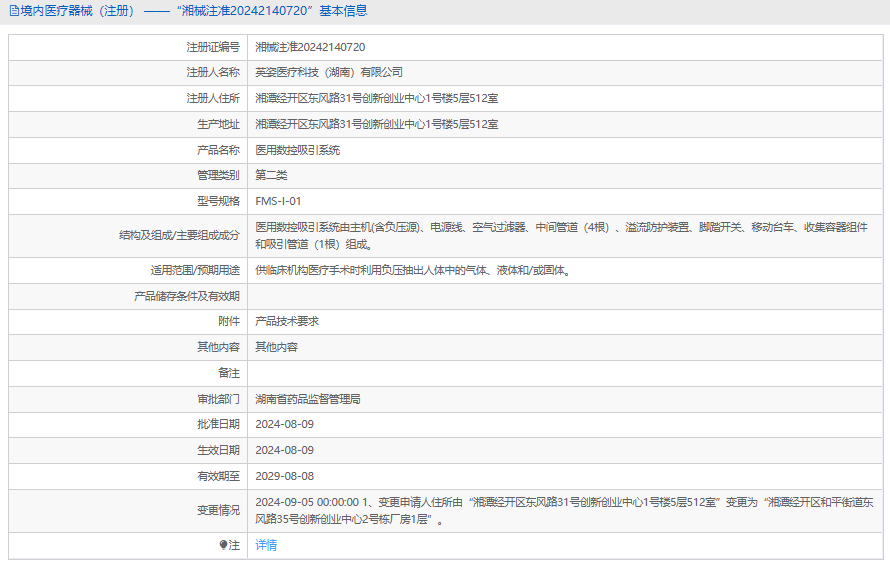Open the 其他内容 value link
This screenshot has height=562, width=890.
276,347
